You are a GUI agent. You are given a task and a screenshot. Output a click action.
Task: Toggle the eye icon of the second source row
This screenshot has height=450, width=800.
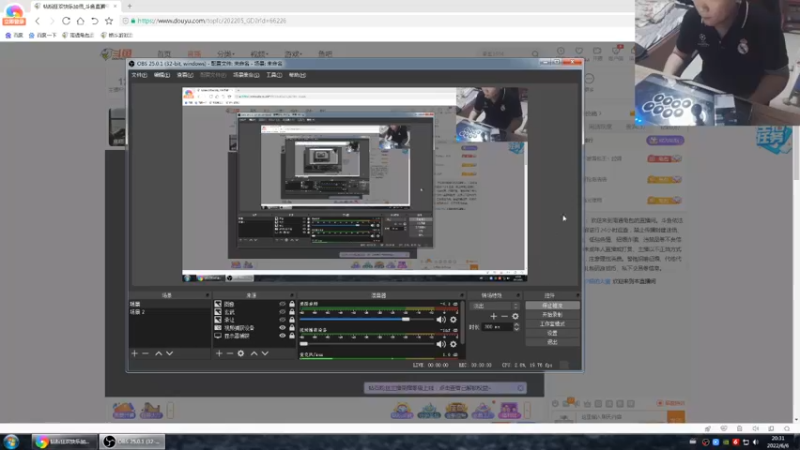[282, 312]
